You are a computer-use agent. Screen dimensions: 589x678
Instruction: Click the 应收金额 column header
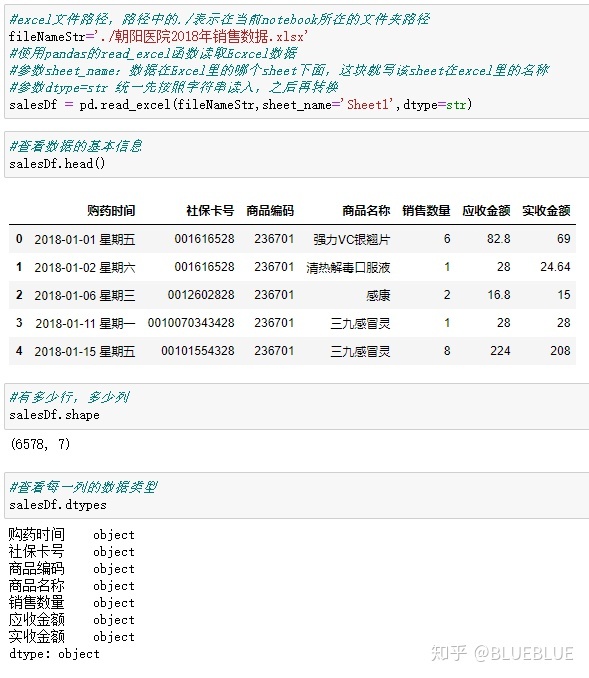pos(486,211)
